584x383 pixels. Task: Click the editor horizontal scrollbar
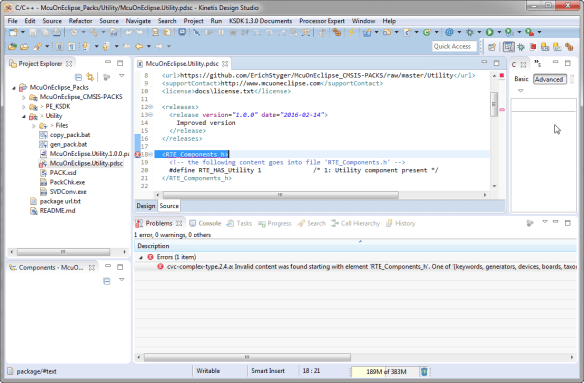[280, 195]
